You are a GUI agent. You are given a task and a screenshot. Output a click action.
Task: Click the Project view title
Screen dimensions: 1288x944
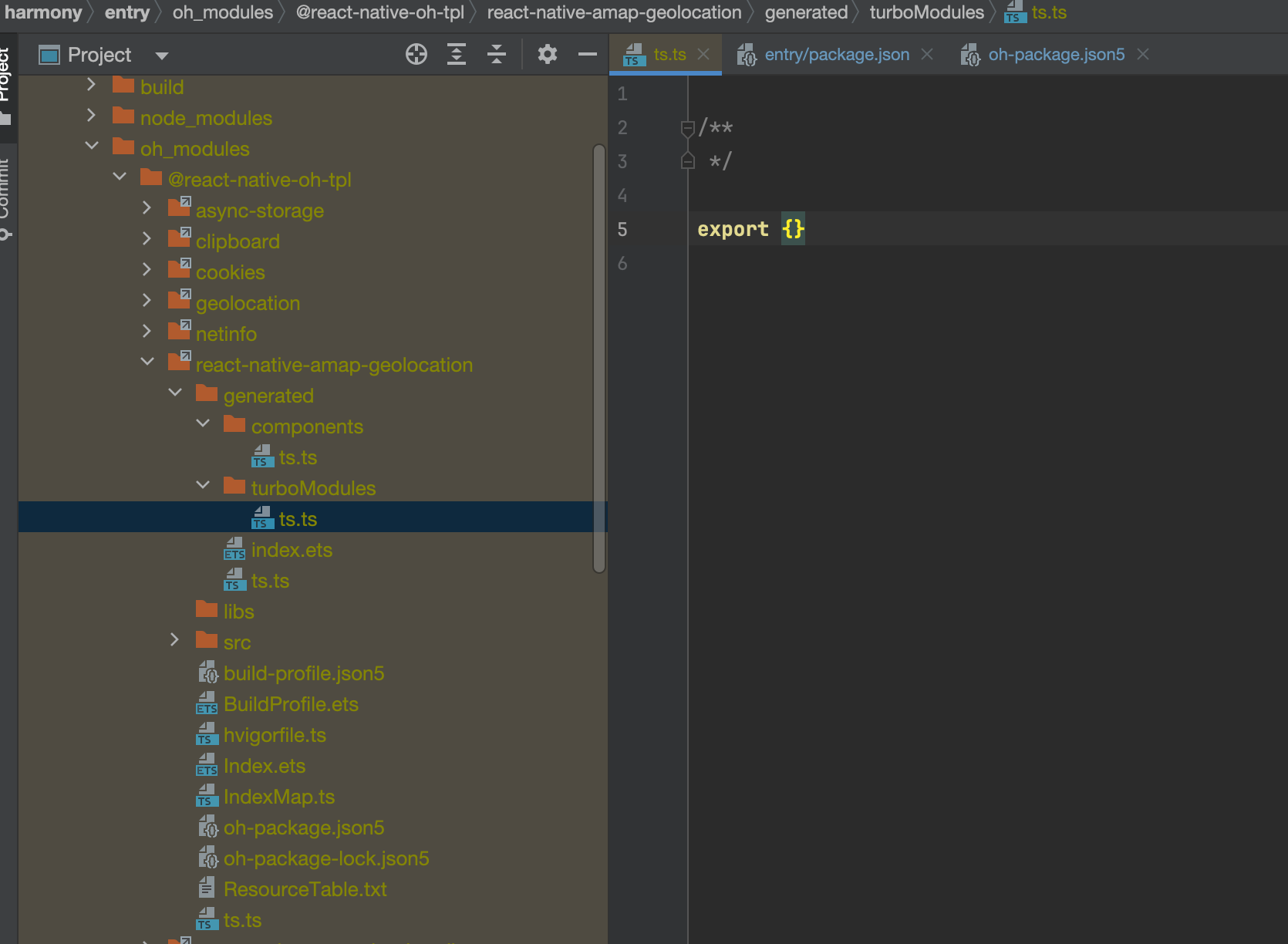[x=99, y=55]
